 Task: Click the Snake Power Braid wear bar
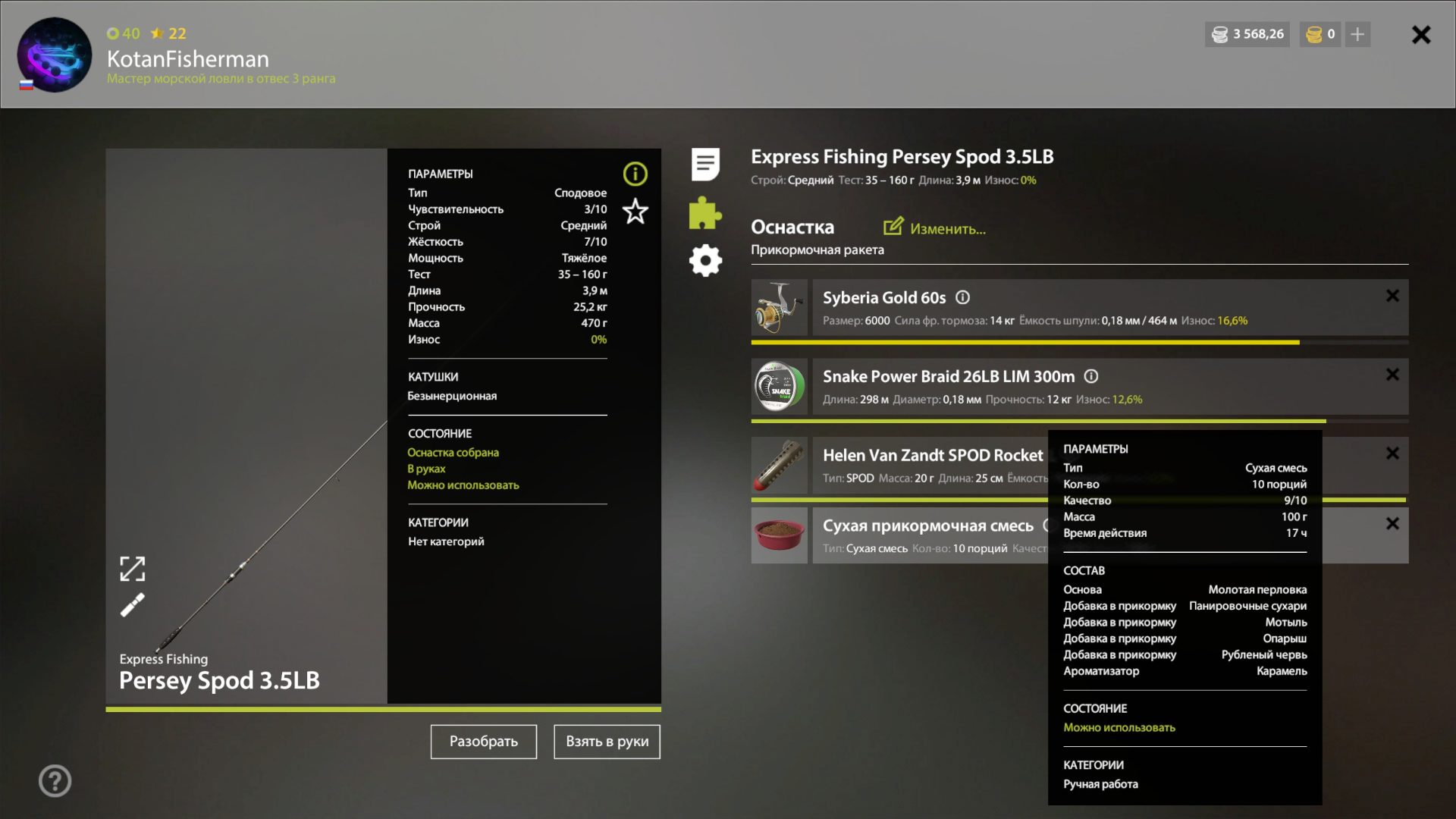[1080, 421]
